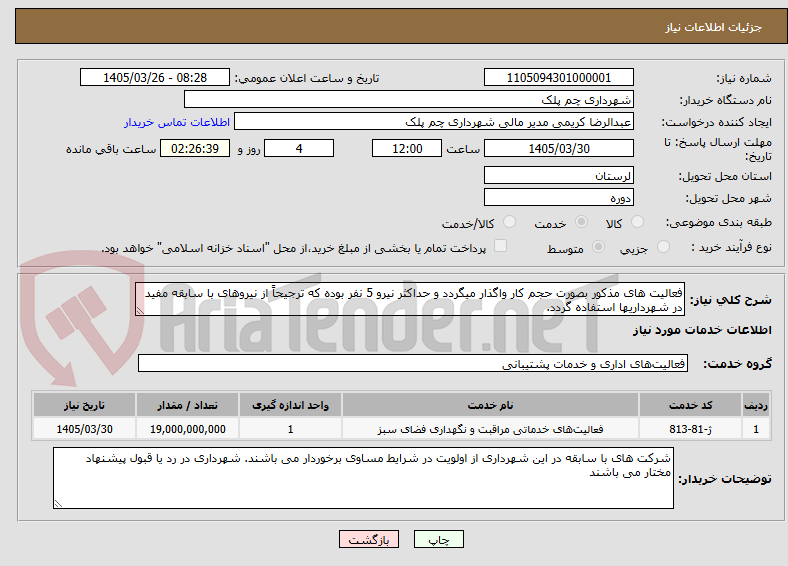Click the city field دوره
The height and width of the screenshot is (566, 788).
pyautogui.click(x=558, y=197)
